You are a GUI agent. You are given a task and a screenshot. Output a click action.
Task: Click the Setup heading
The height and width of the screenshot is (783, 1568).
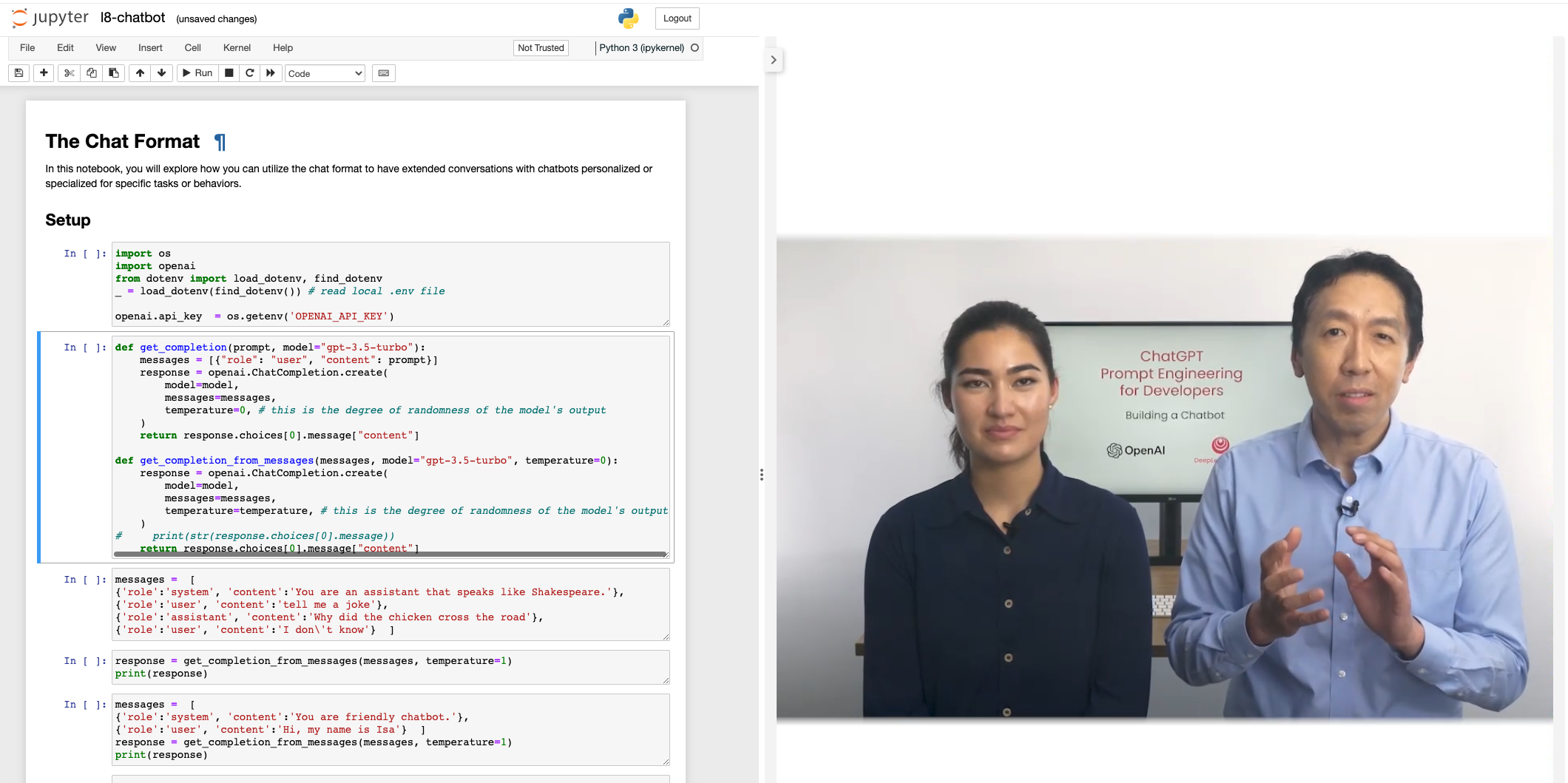pos(68,220)
